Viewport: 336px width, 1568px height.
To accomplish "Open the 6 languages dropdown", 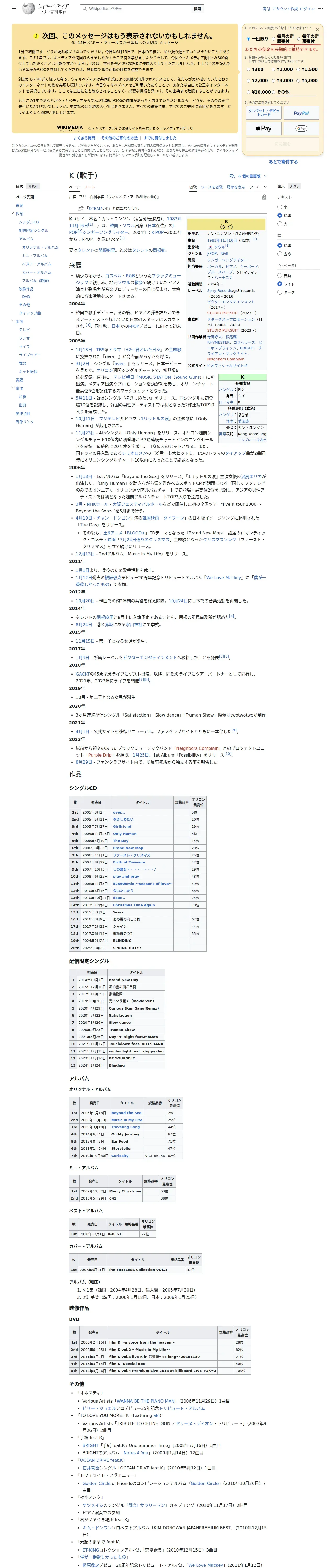I will coord(248,176).
